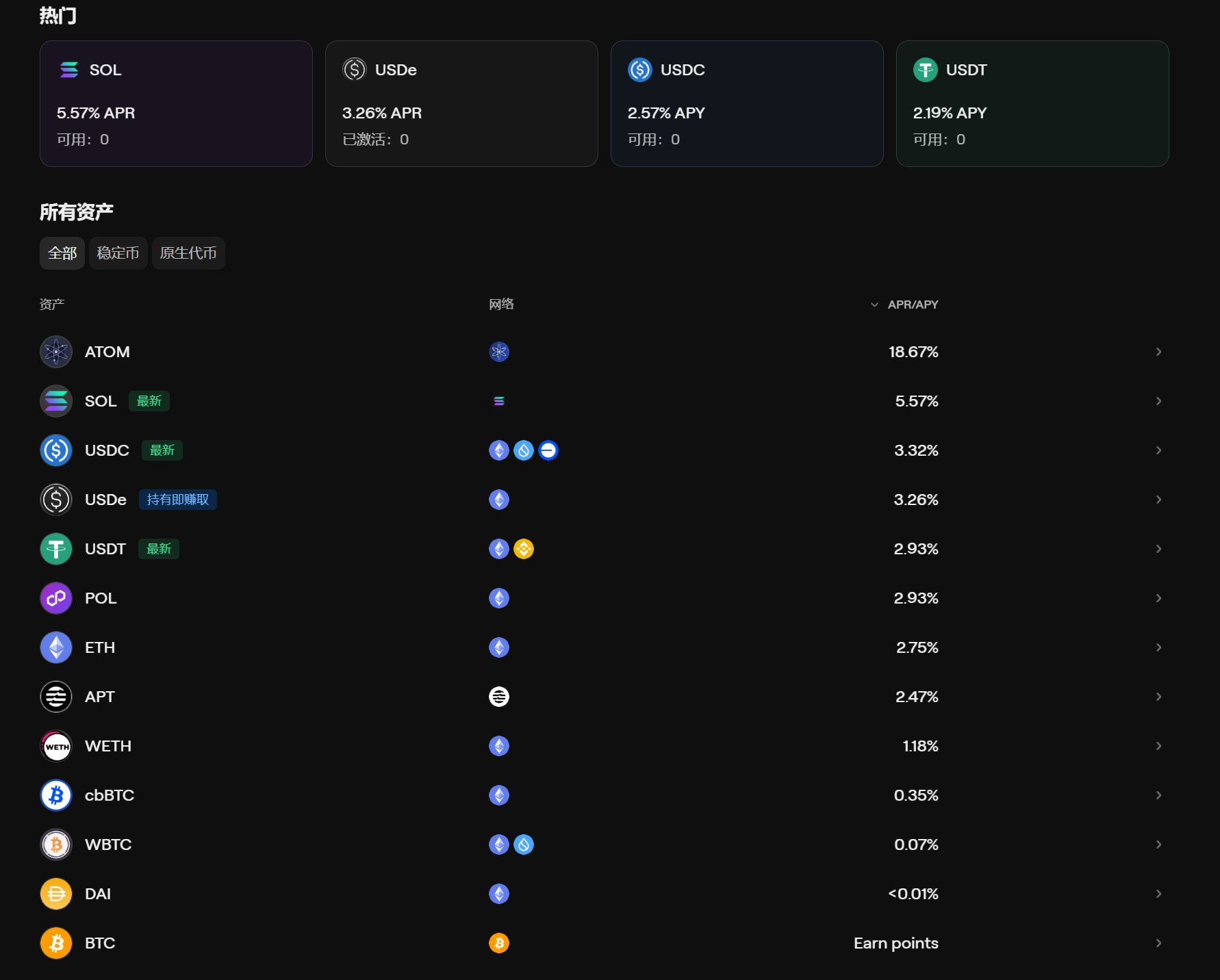Viewport: 1220px width, 980px height.
Task: Open the SOL 5.57% APR popular card
Action: 176,103
